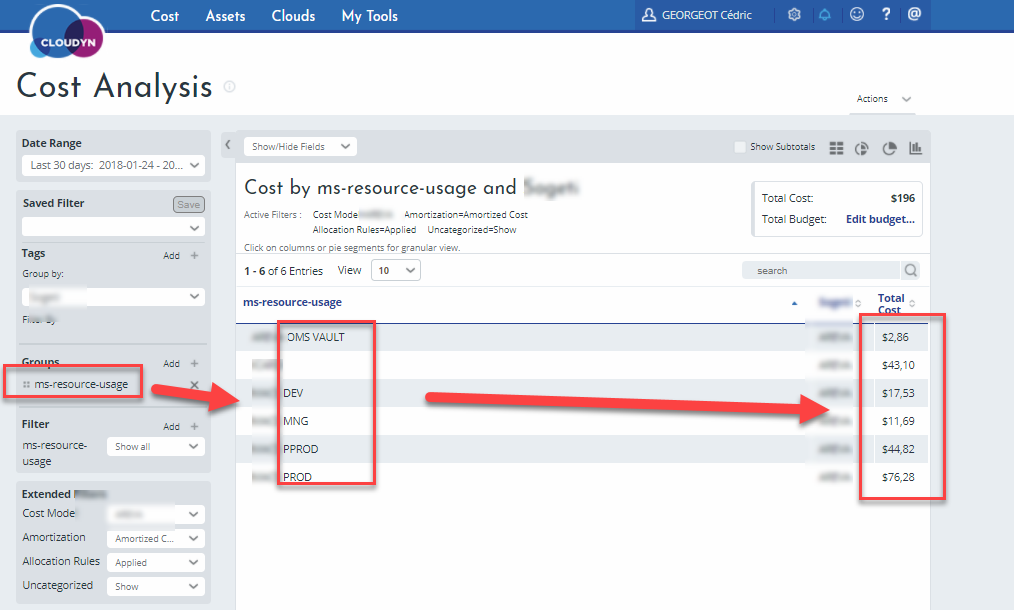This screenshot has width=1014, height=610.
Task: Select the OMS VAULT row
Action: [x=582, y=337]
